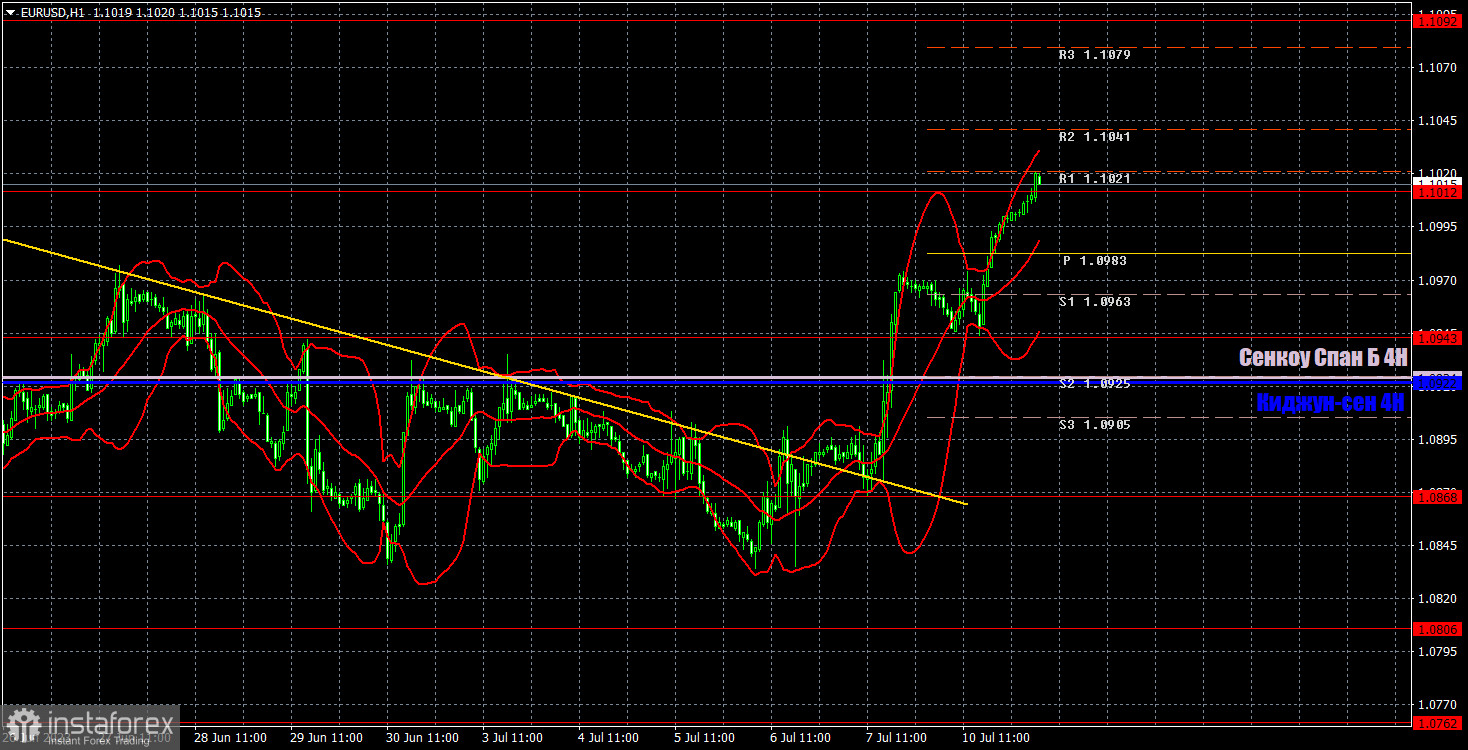Image resolution: width=1468 pixels, height=750 pixels.
Task: Select the S1 1.0963 support label
Action: 1095,302
